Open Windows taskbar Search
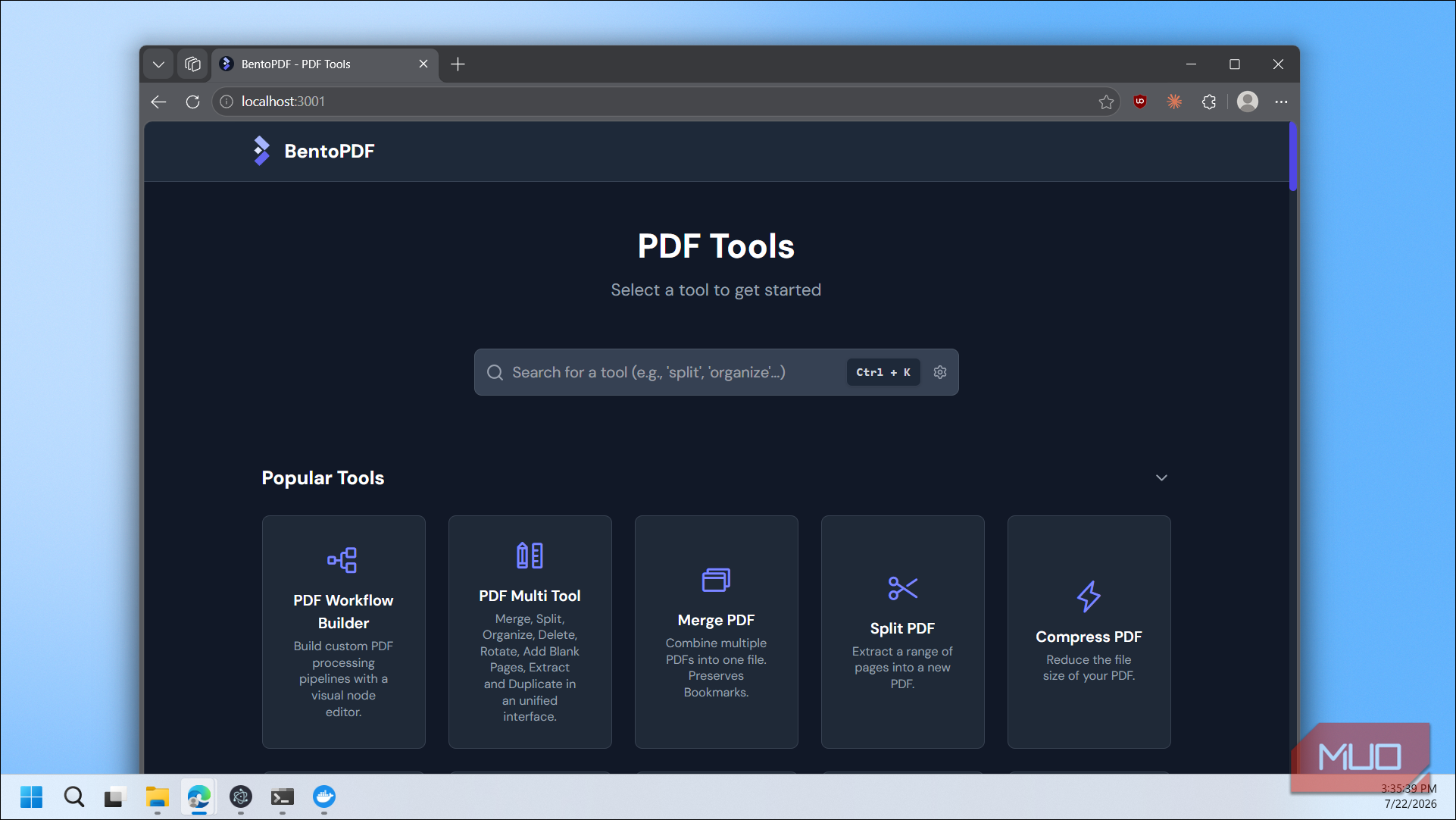 pos(73,797)
